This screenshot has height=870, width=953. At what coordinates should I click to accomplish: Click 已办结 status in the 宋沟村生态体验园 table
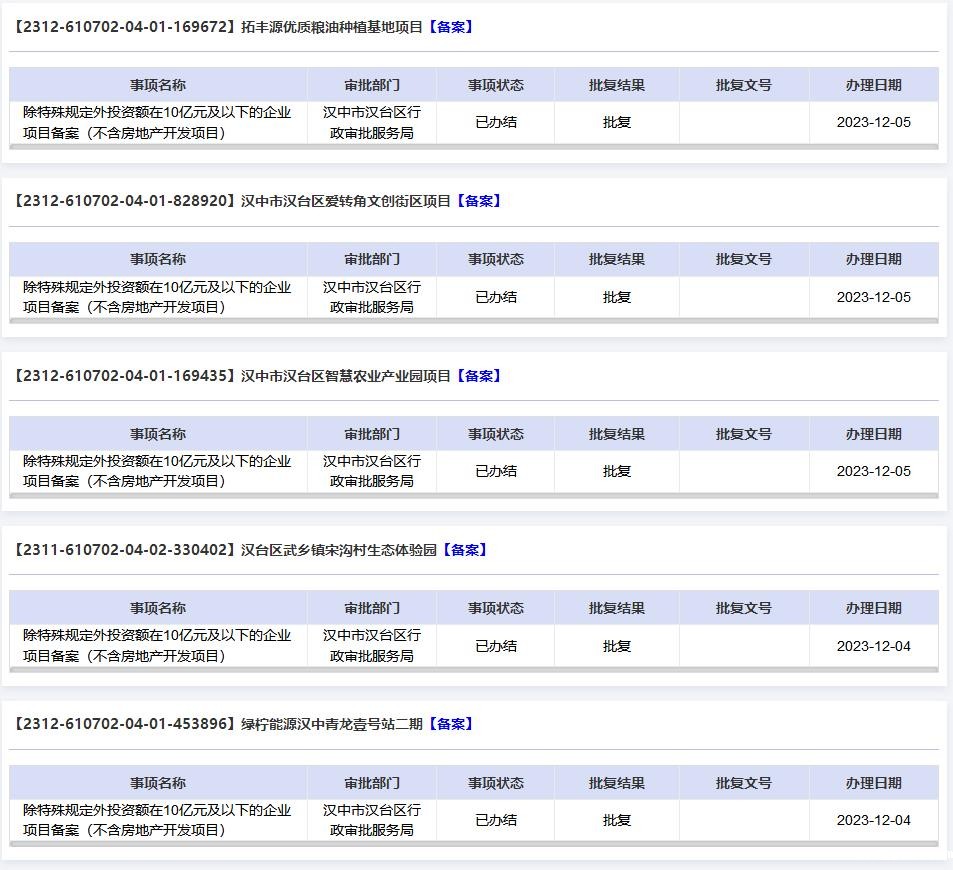(495, 646)
